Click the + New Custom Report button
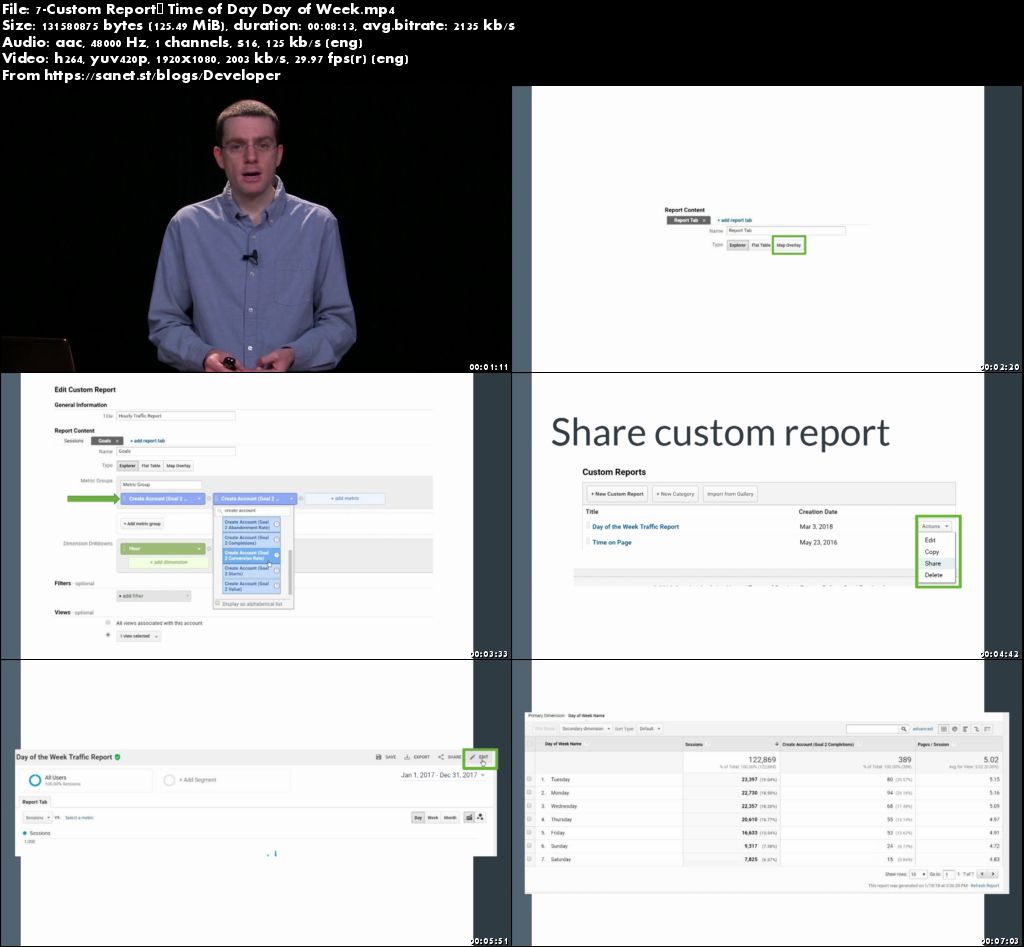The image size is (1024, 947). click(x=616, y=494)
